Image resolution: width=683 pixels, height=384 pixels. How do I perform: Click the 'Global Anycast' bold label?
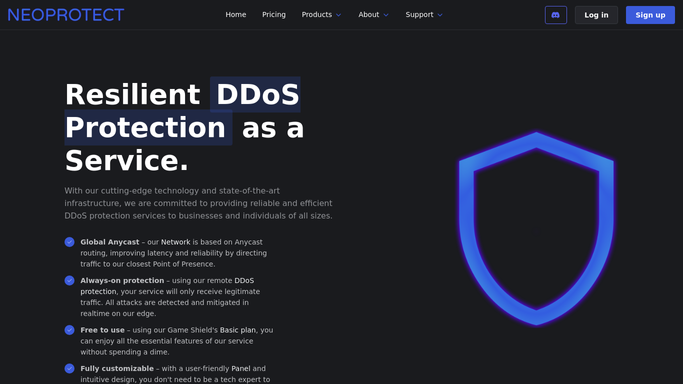pos(110,242)
